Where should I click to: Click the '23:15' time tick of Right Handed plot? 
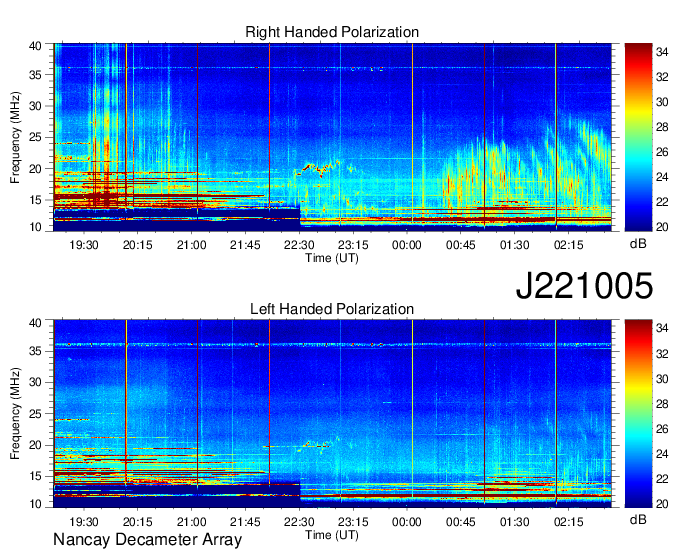[x=353, y=245]
